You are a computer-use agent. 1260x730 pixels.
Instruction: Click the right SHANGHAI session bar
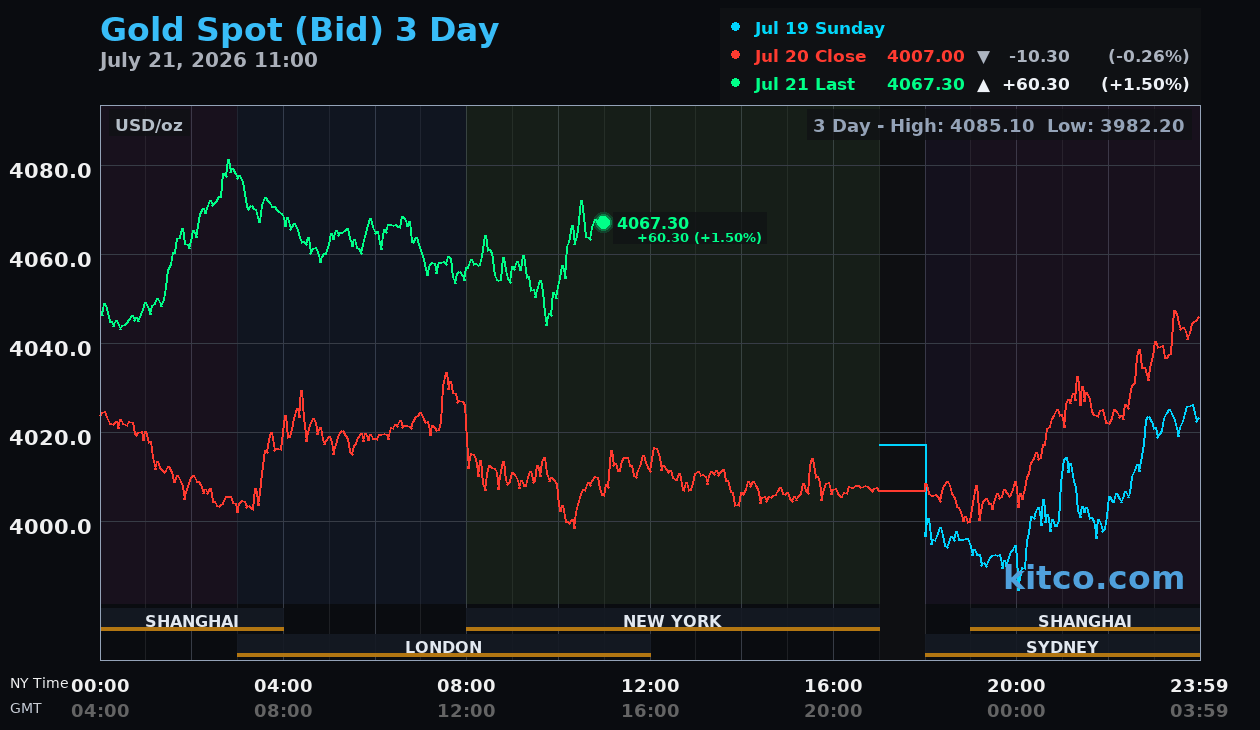[1085, 620]
